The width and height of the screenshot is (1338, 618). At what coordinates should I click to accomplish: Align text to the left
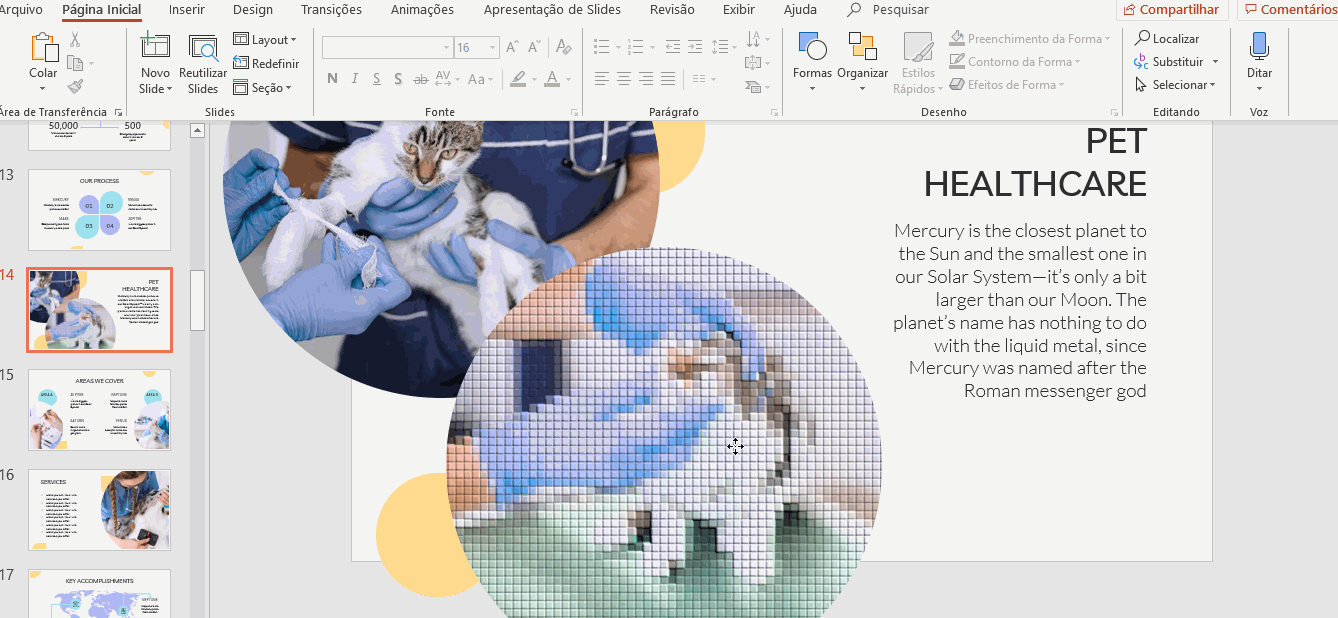(x=602, y=79)
